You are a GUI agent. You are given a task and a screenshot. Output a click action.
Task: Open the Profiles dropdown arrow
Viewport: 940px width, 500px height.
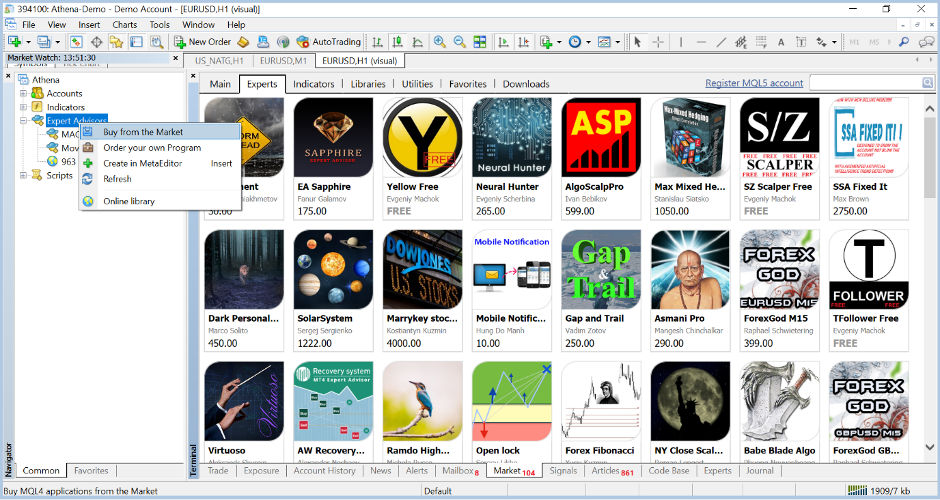pos(58,42)
